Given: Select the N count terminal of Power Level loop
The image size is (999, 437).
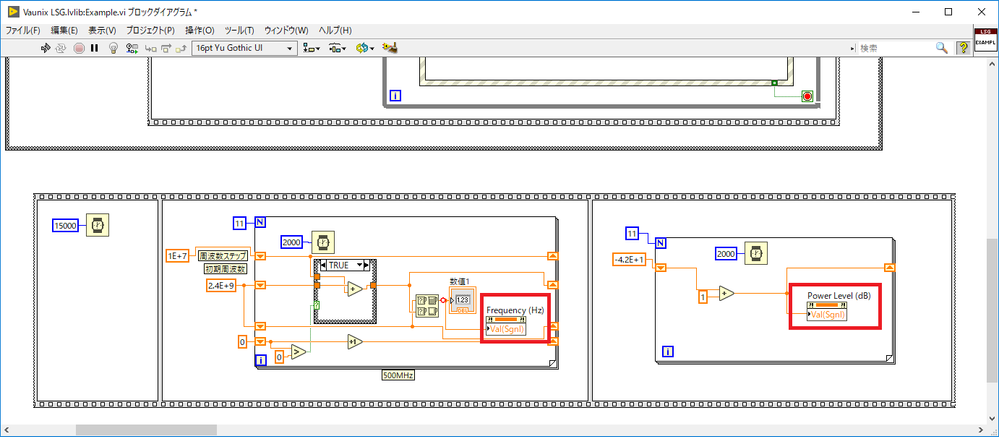Looking at the screenshot, I should [661, 243].
